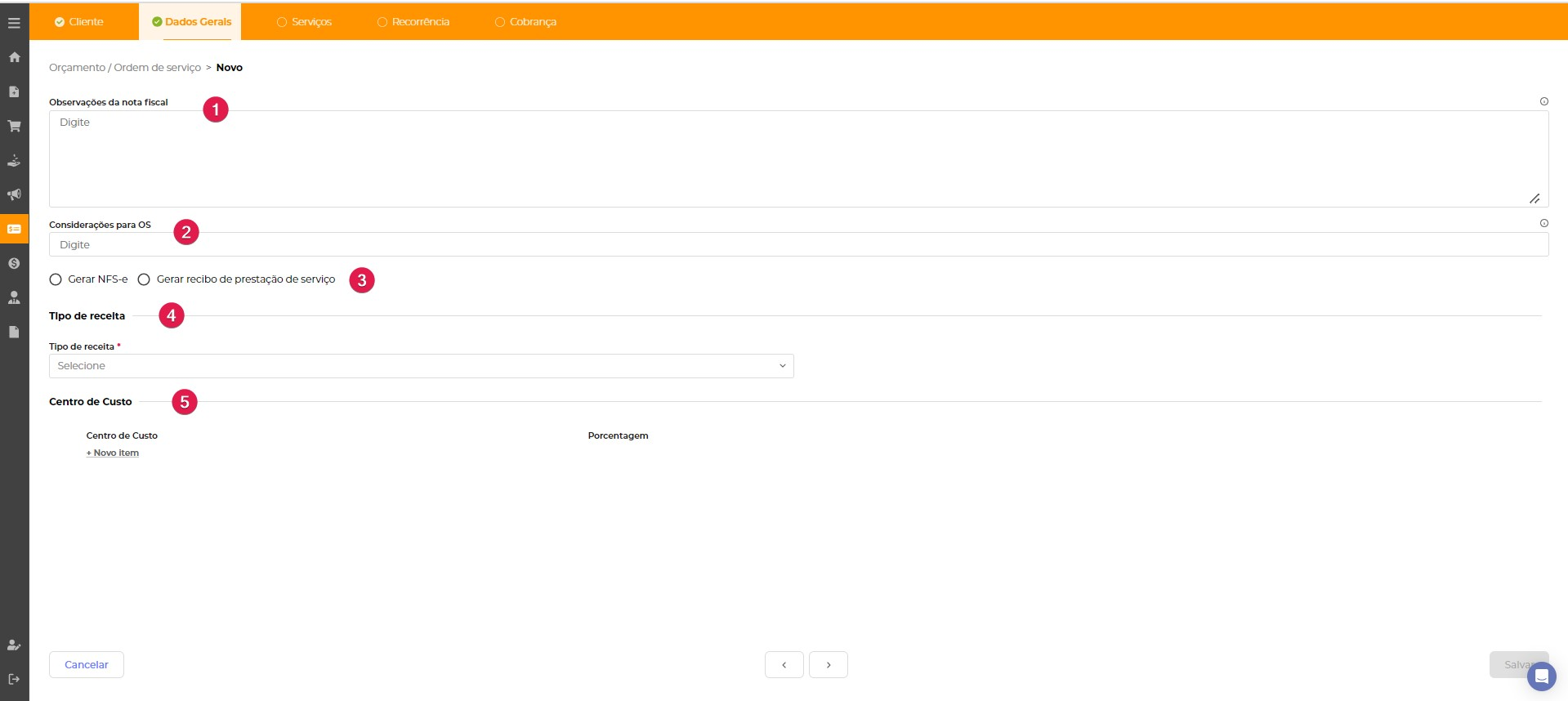The image size is (1568, 701).
Task: Select the Gerar NFS-e radio option
Action: coord(56,279)
